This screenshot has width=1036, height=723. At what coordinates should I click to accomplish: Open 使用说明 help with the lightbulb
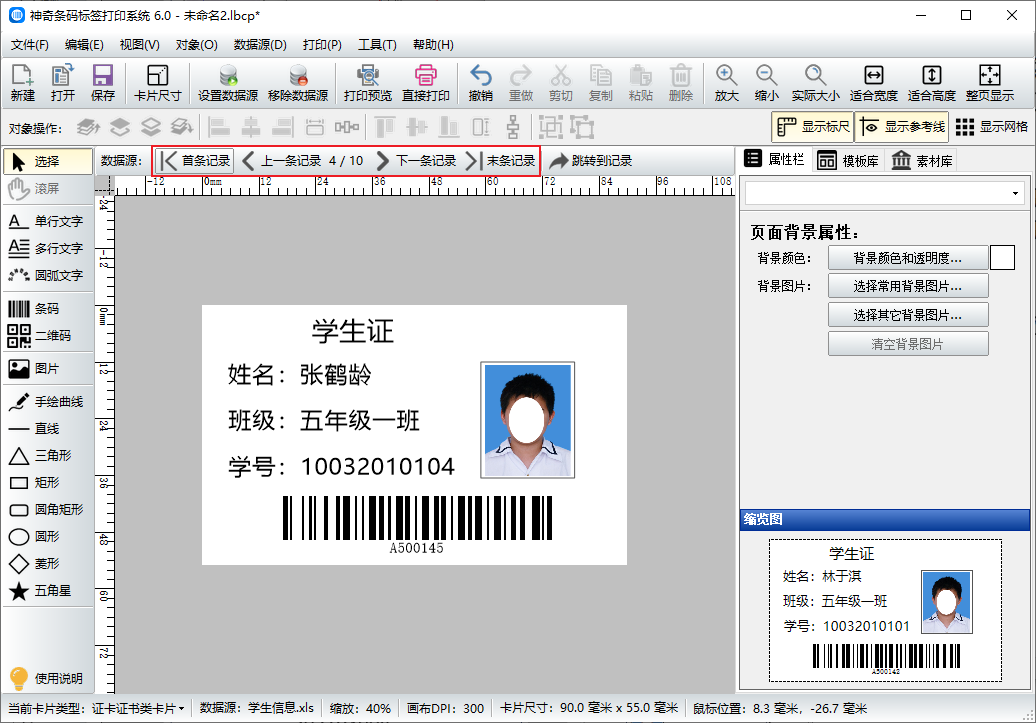(46, 678)
